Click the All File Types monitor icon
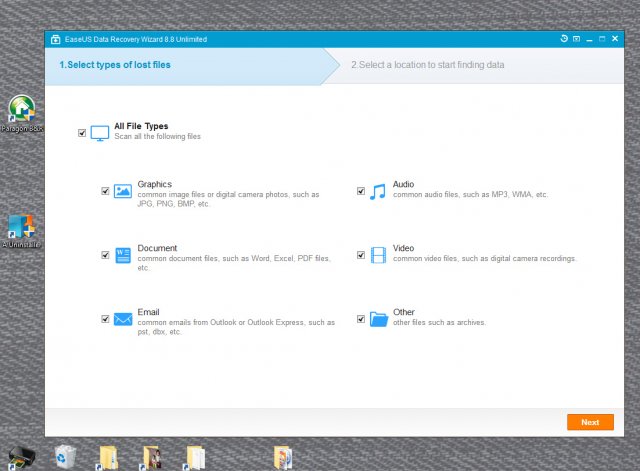 [x=100, y=132]
